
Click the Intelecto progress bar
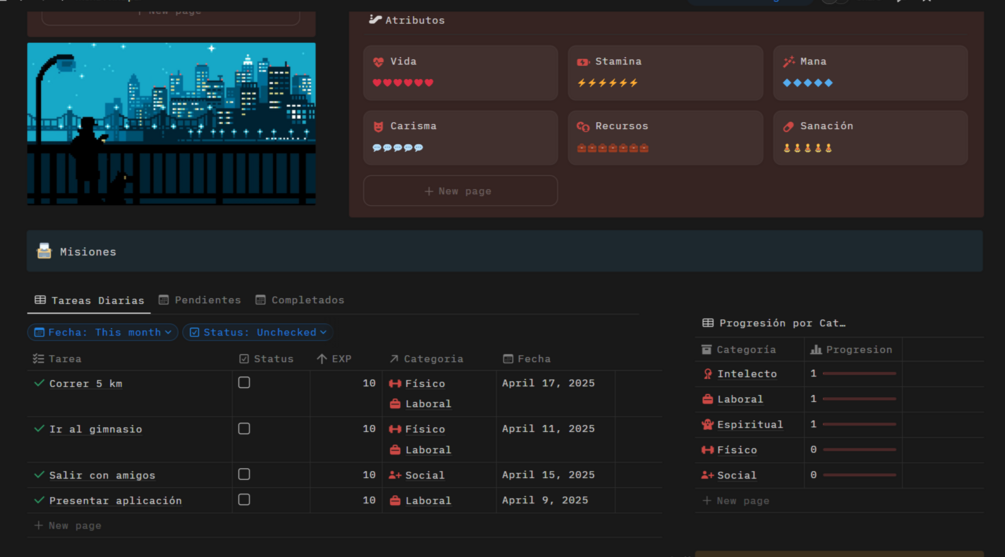[859, 373]
